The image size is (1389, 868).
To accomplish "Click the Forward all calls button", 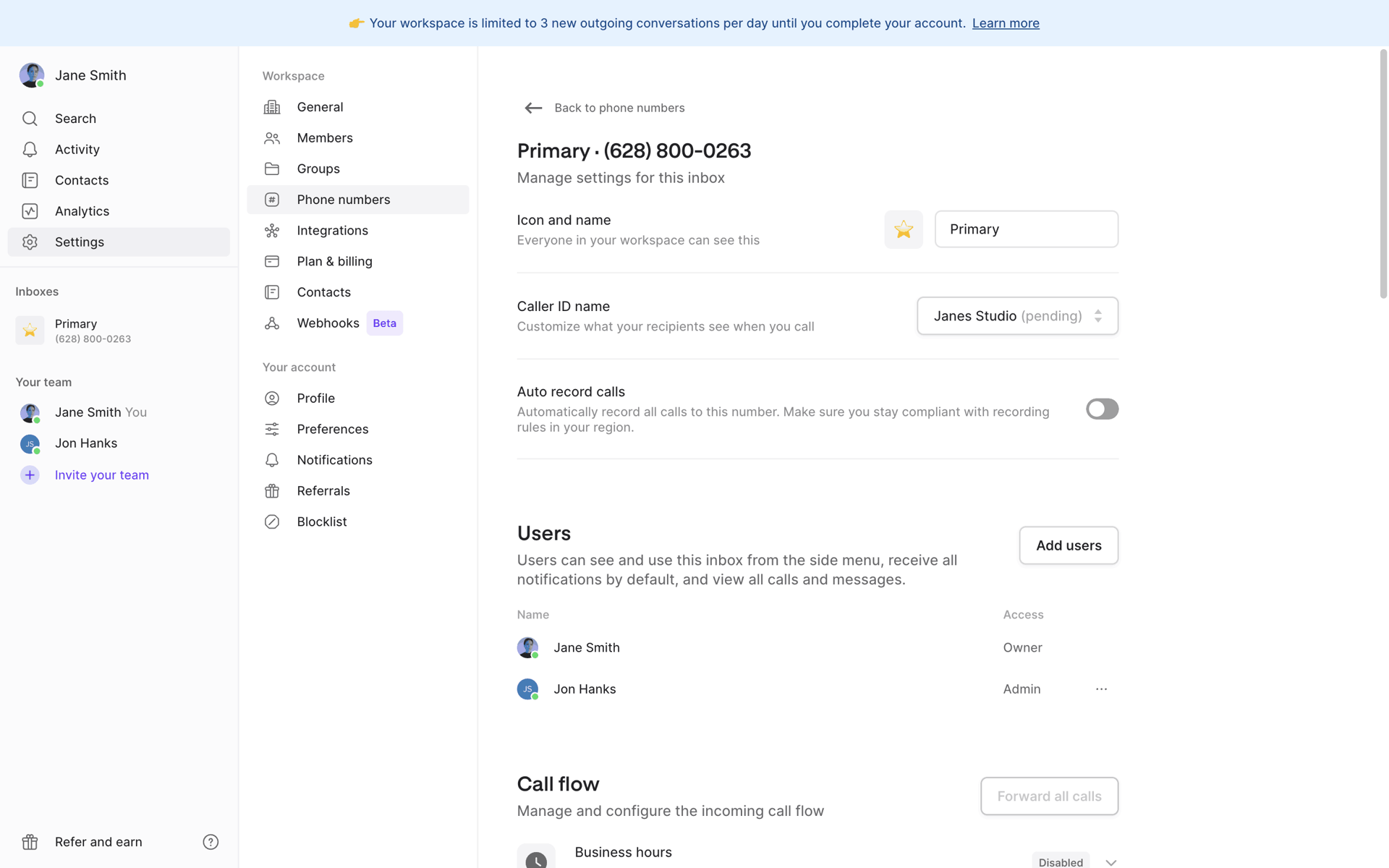I will click(x=1049, y=796).
